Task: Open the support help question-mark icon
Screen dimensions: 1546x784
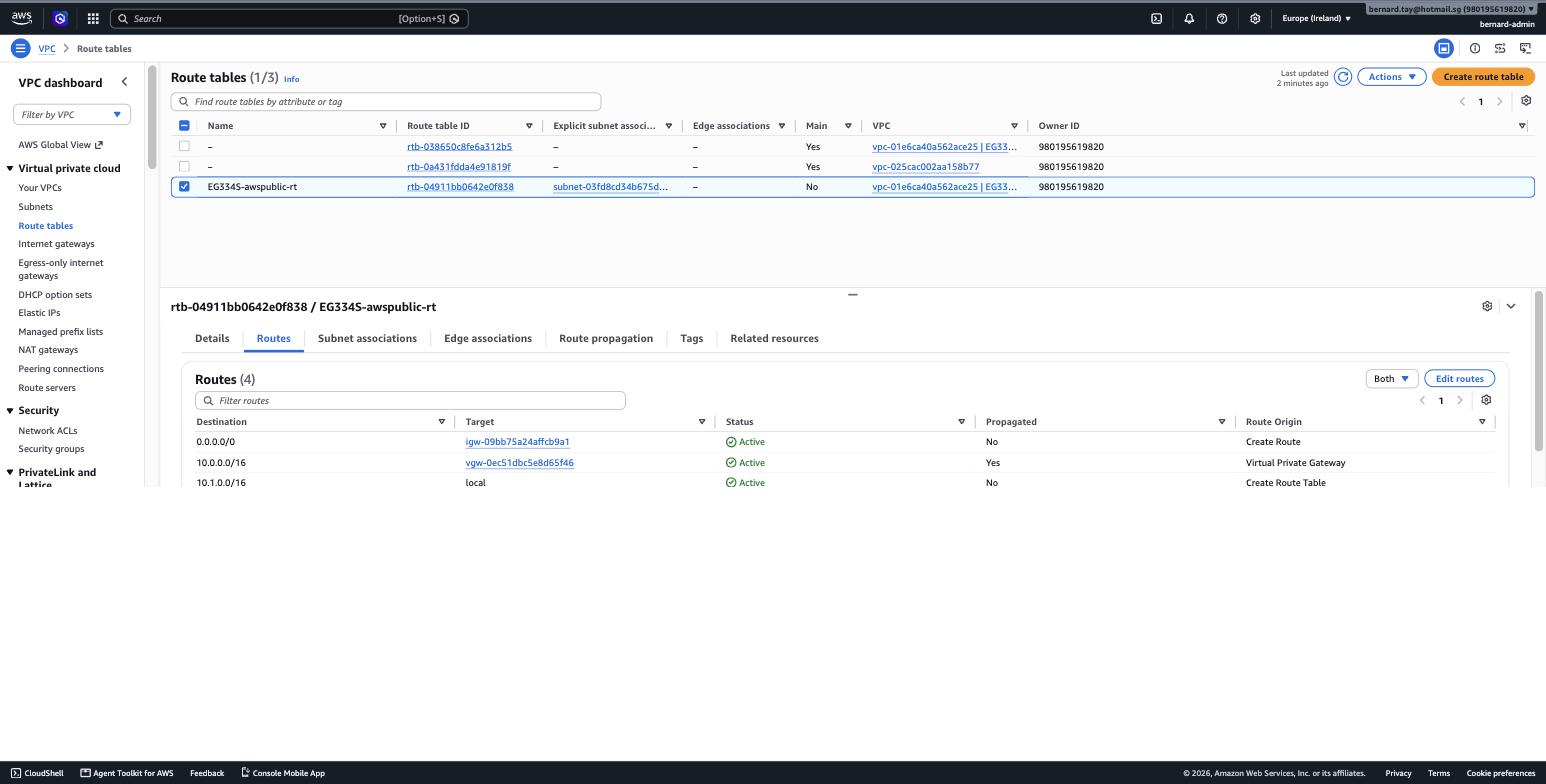Action: coord(1222,18)
